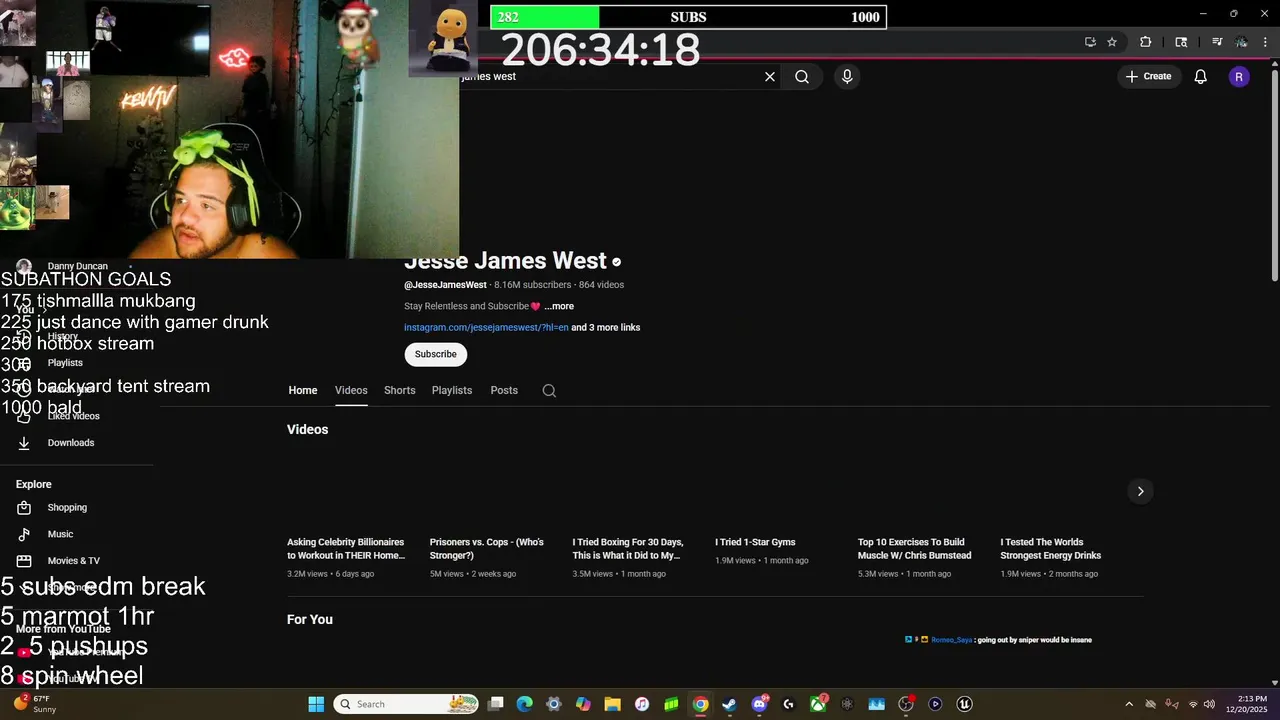
Task: Open 'I Tried Boxing For 30 Days' video
Action: point(628,549)
